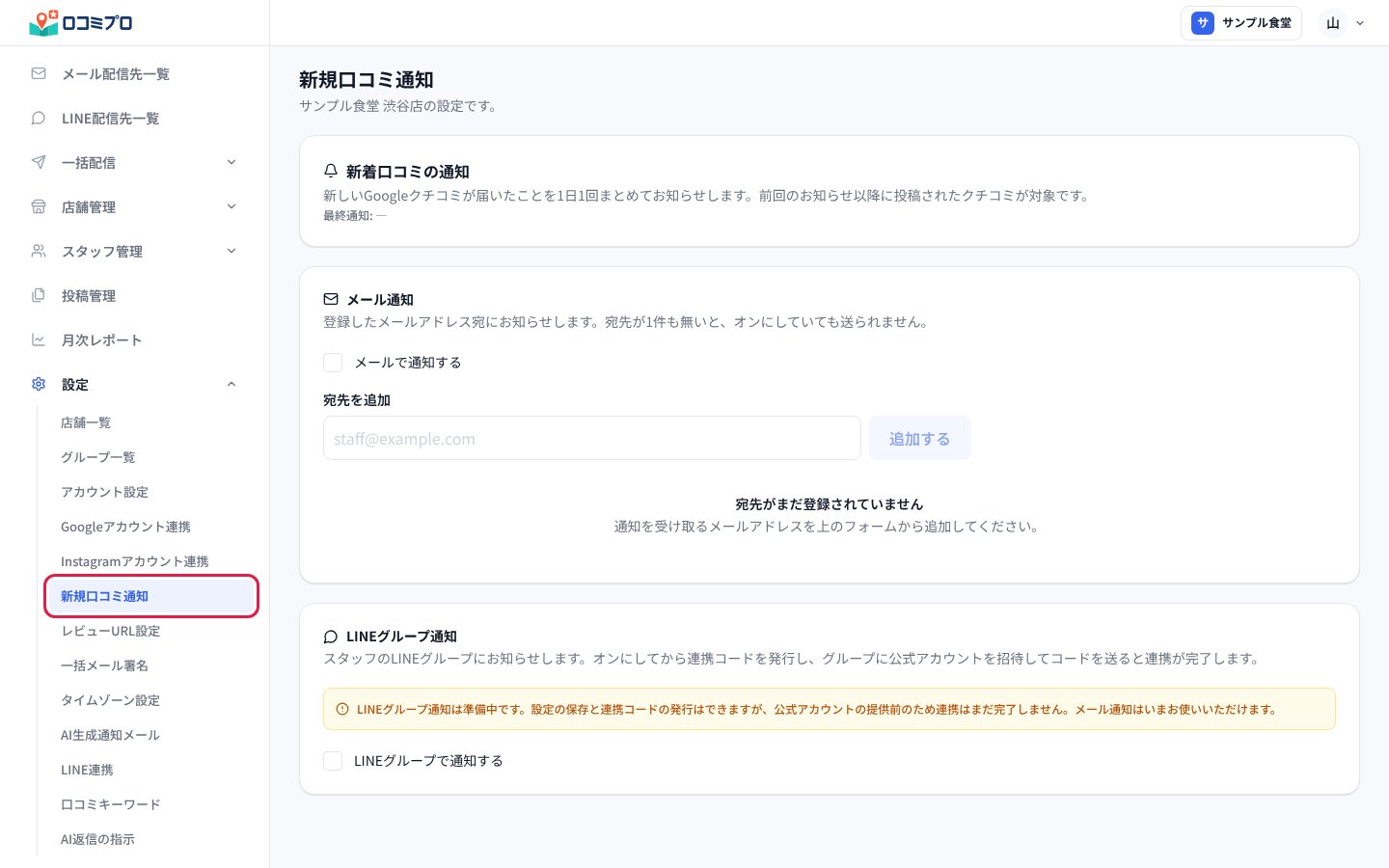Open the サンプル食堂 store switcher

click(1241, 23)
